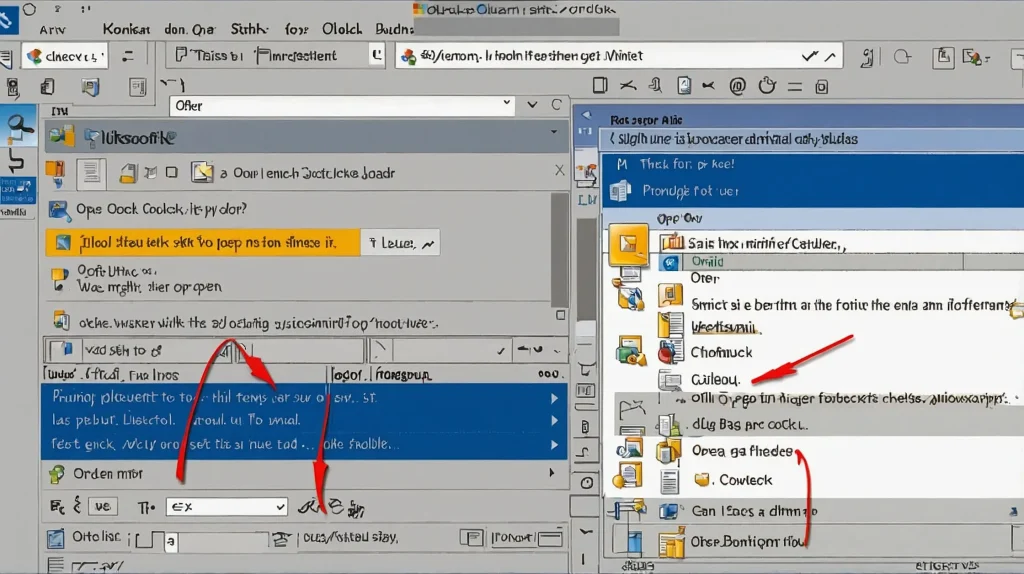Open the 'Ofler' dropdown box
This screenshot has width=1024, height=574.
342,105
